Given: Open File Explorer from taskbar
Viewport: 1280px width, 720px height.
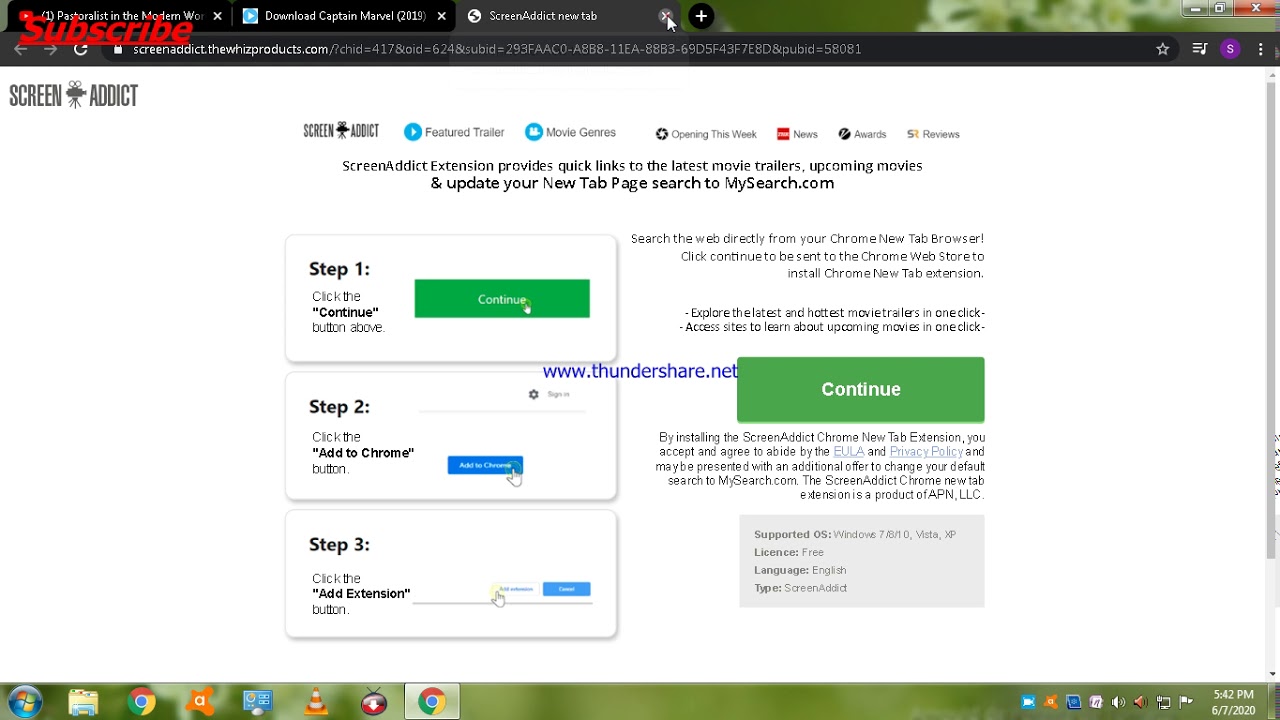Looking at the screenshot, I should point(84,702).
